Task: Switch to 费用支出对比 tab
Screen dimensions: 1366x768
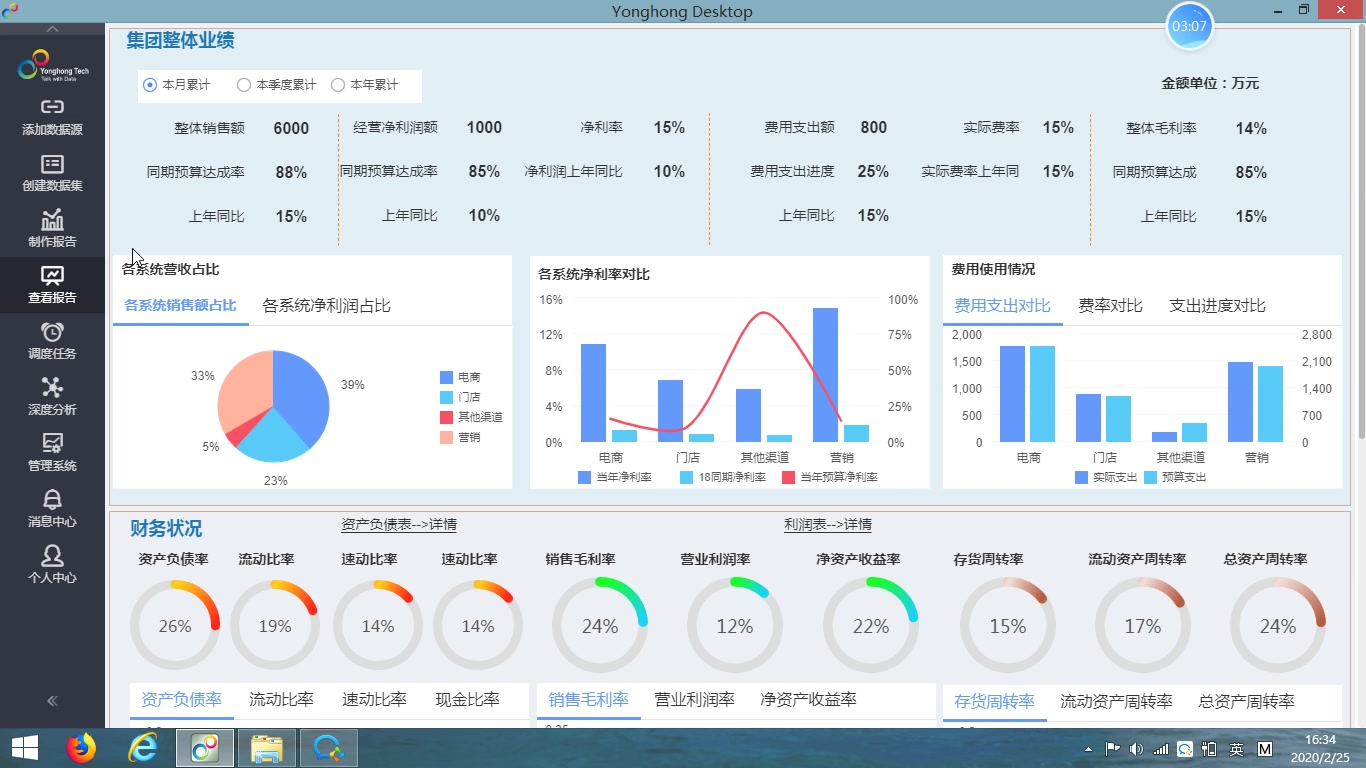Action: point(1002,306)
